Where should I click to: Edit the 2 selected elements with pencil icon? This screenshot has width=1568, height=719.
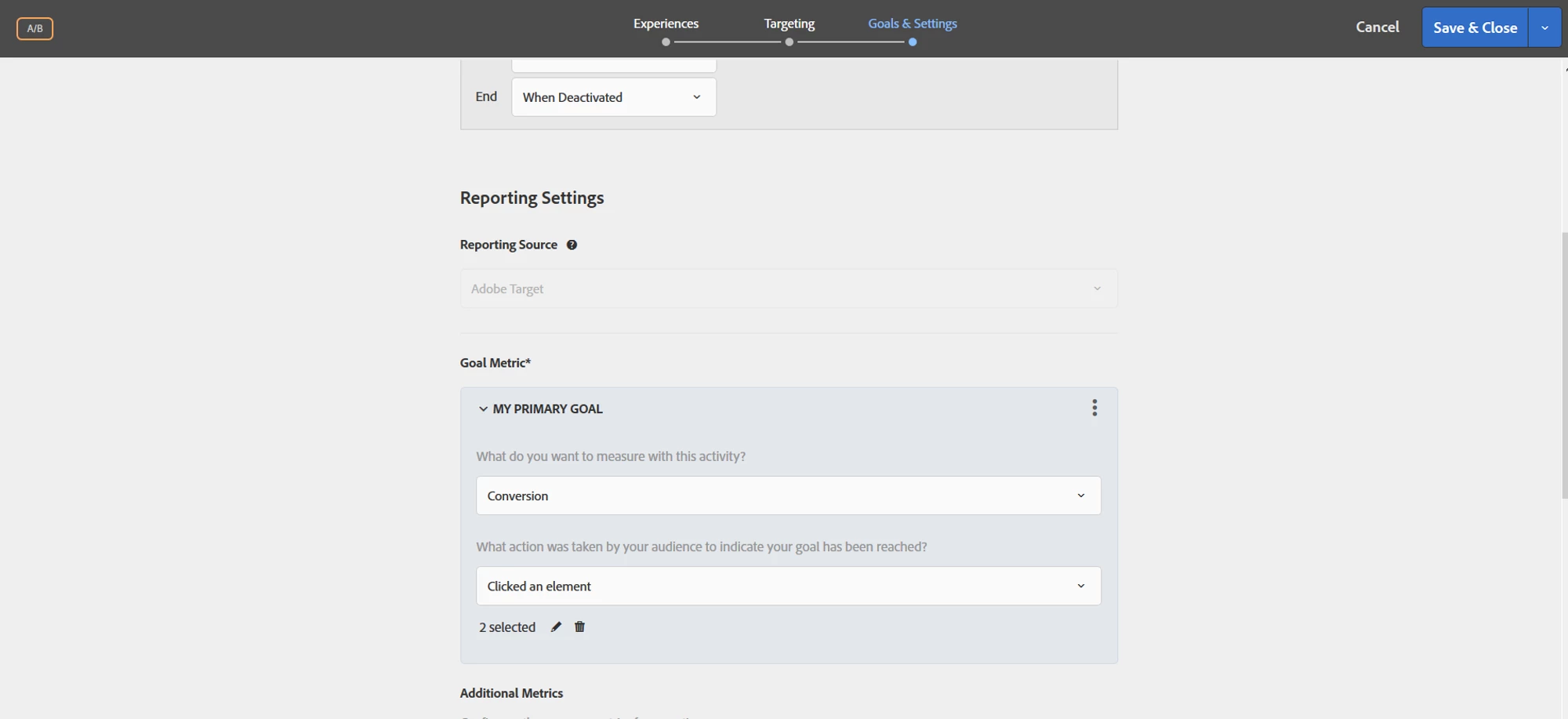coord(556,626)
